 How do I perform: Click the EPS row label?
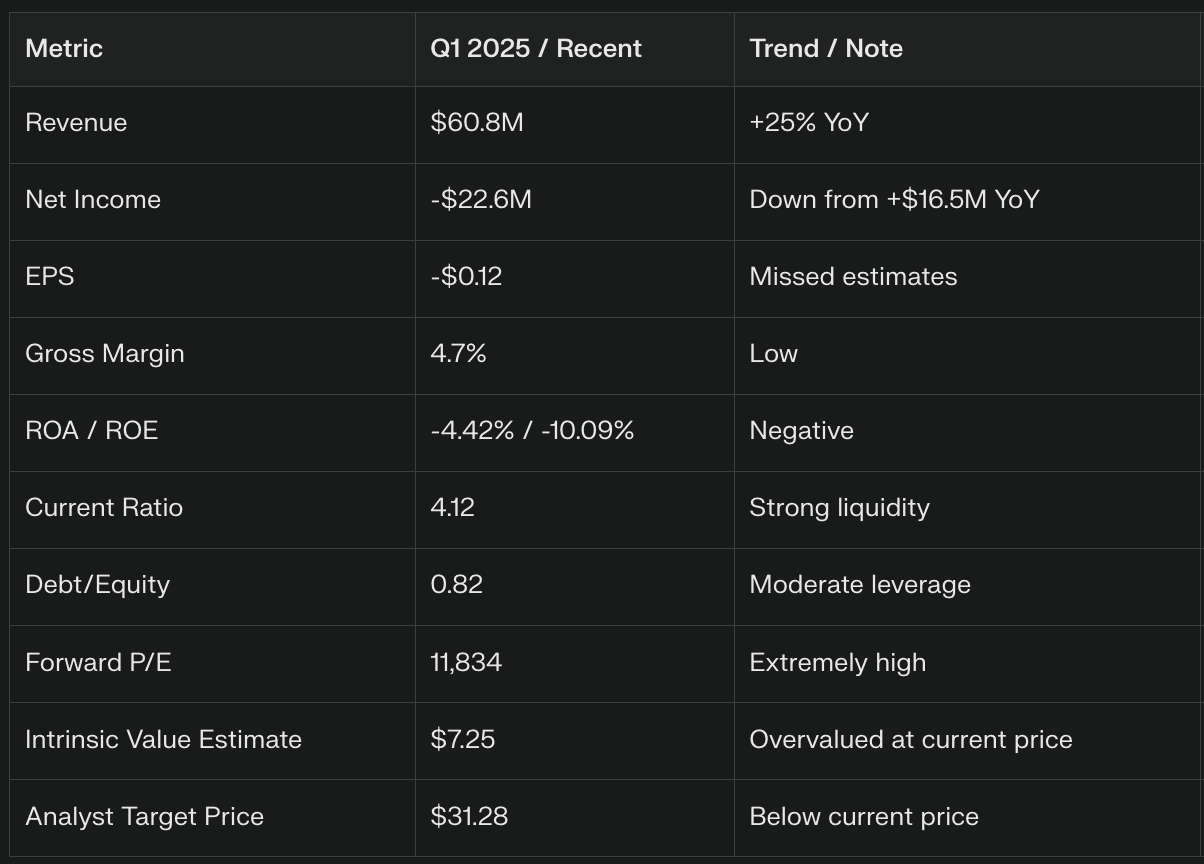[x=50, y=277]
